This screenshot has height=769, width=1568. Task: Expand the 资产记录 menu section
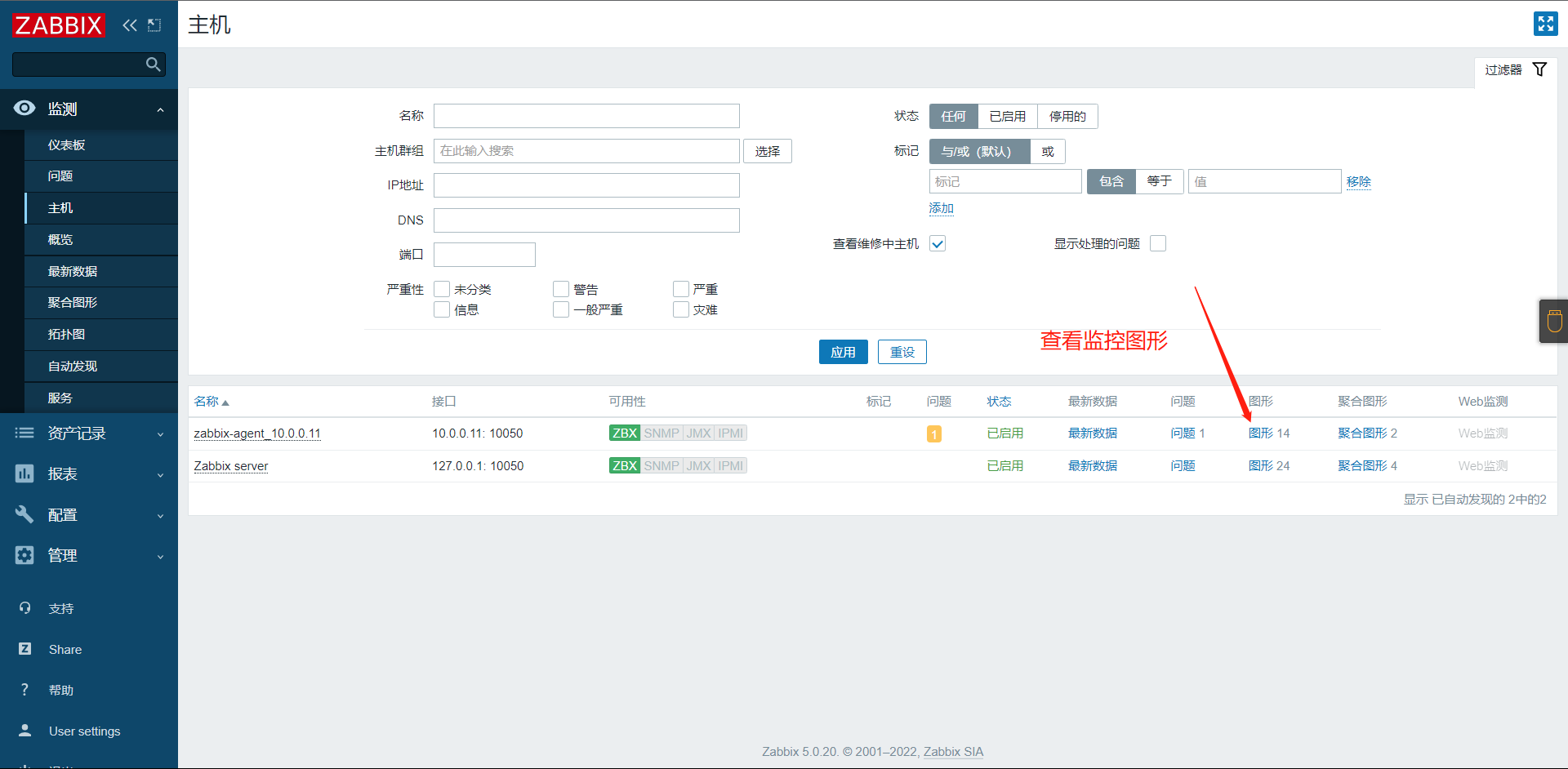coord(160,434)
